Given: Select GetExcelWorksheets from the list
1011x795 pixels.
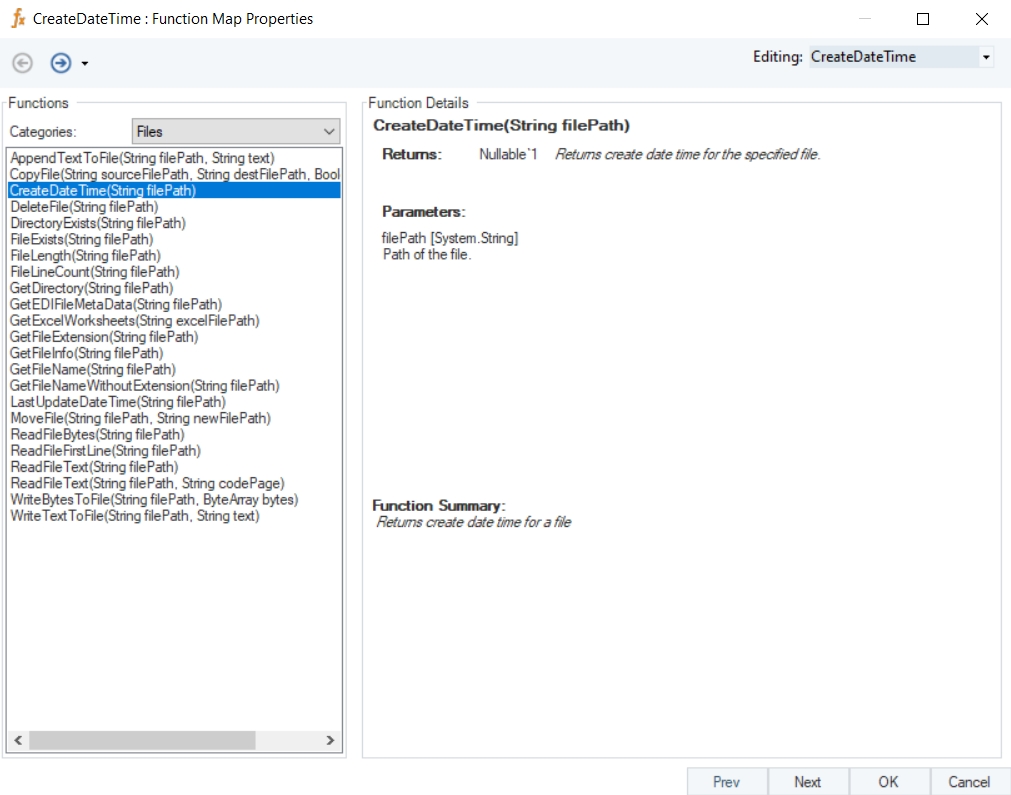Looking at the screenshot, I should (135, 321).
